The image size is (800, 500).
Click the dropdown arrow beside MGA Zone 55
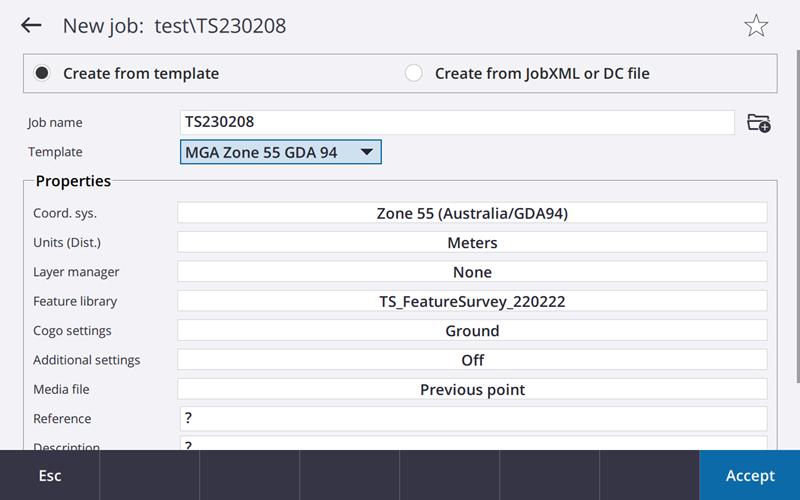coord(366,152)
